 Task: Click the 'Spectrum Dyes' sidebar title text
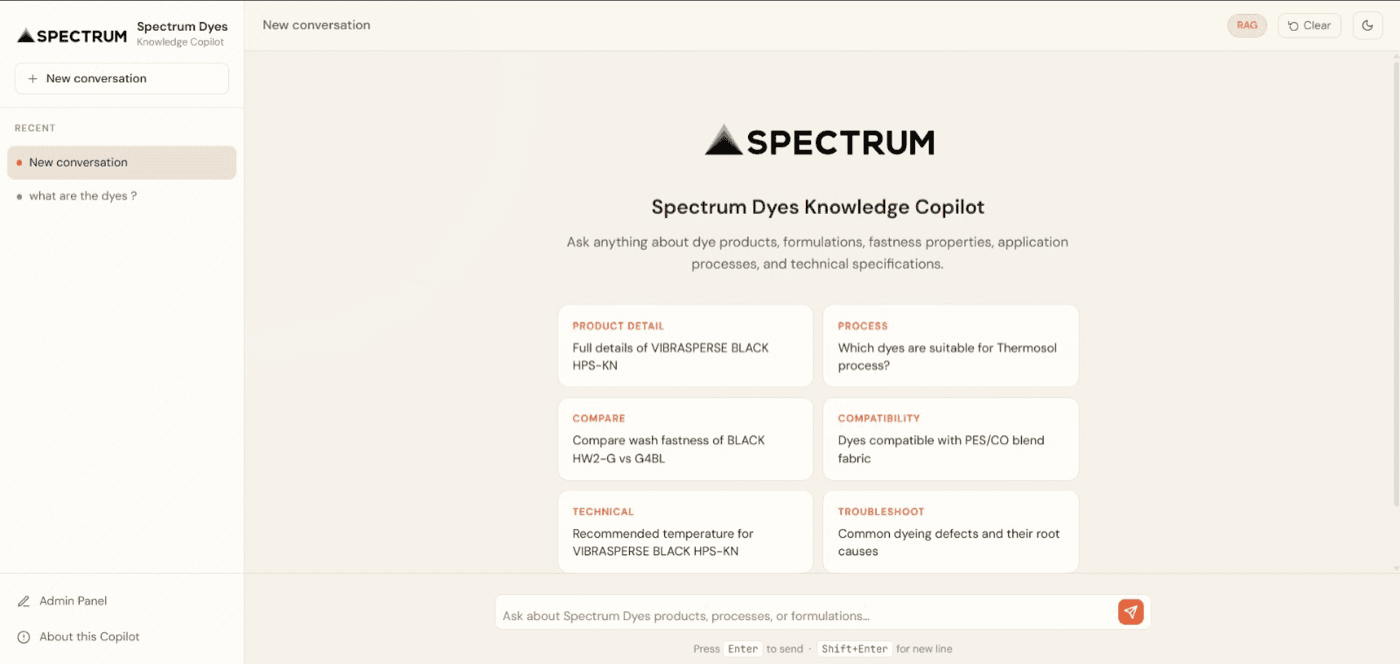[x=182, y=27]
